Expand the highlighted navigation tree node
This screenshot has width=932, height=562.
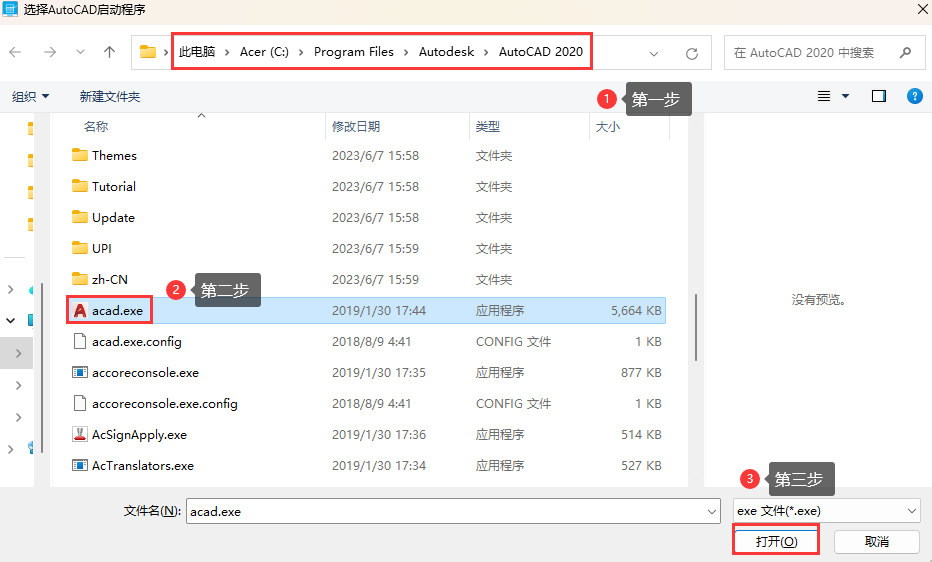pyautogui.click(x=18, y=353)
